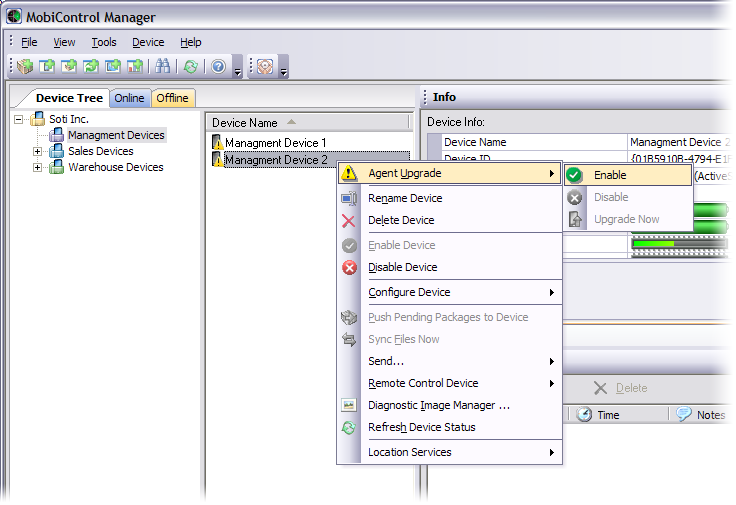
Task: Click the Managment Device 2 warning icon
Action: click(x=217, y=159)
